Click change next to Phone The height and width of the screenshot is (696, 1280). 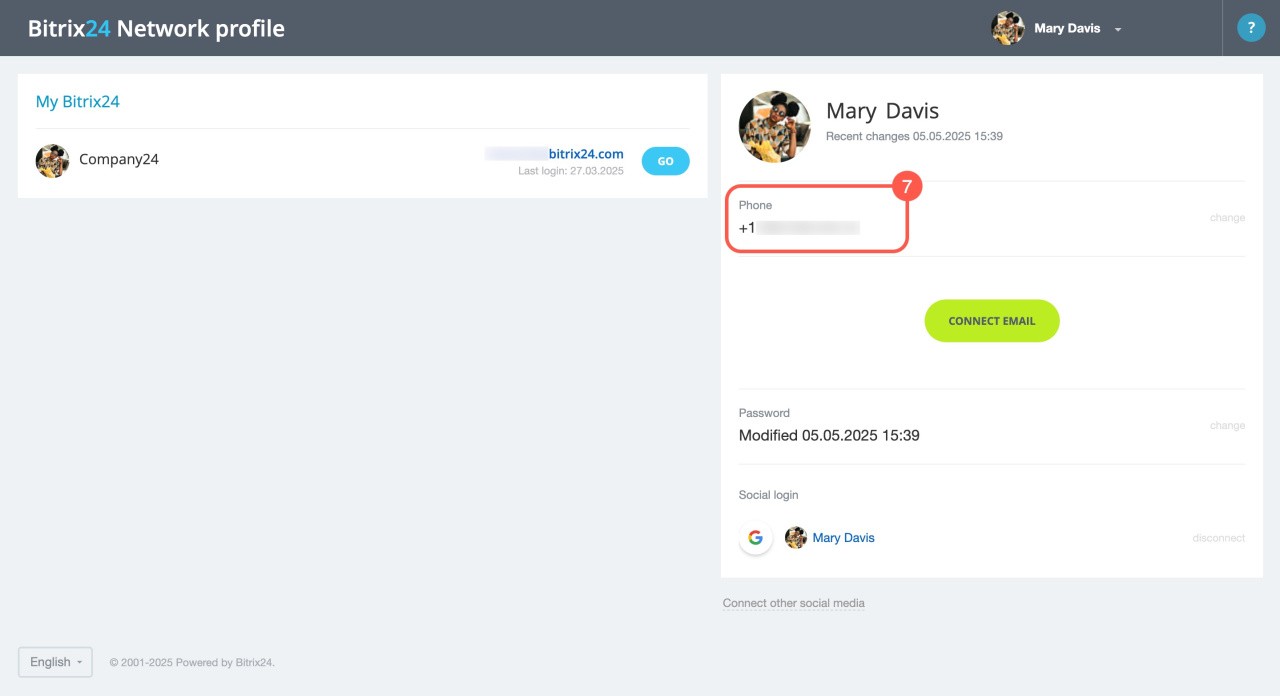click(x=1227, y=218)
